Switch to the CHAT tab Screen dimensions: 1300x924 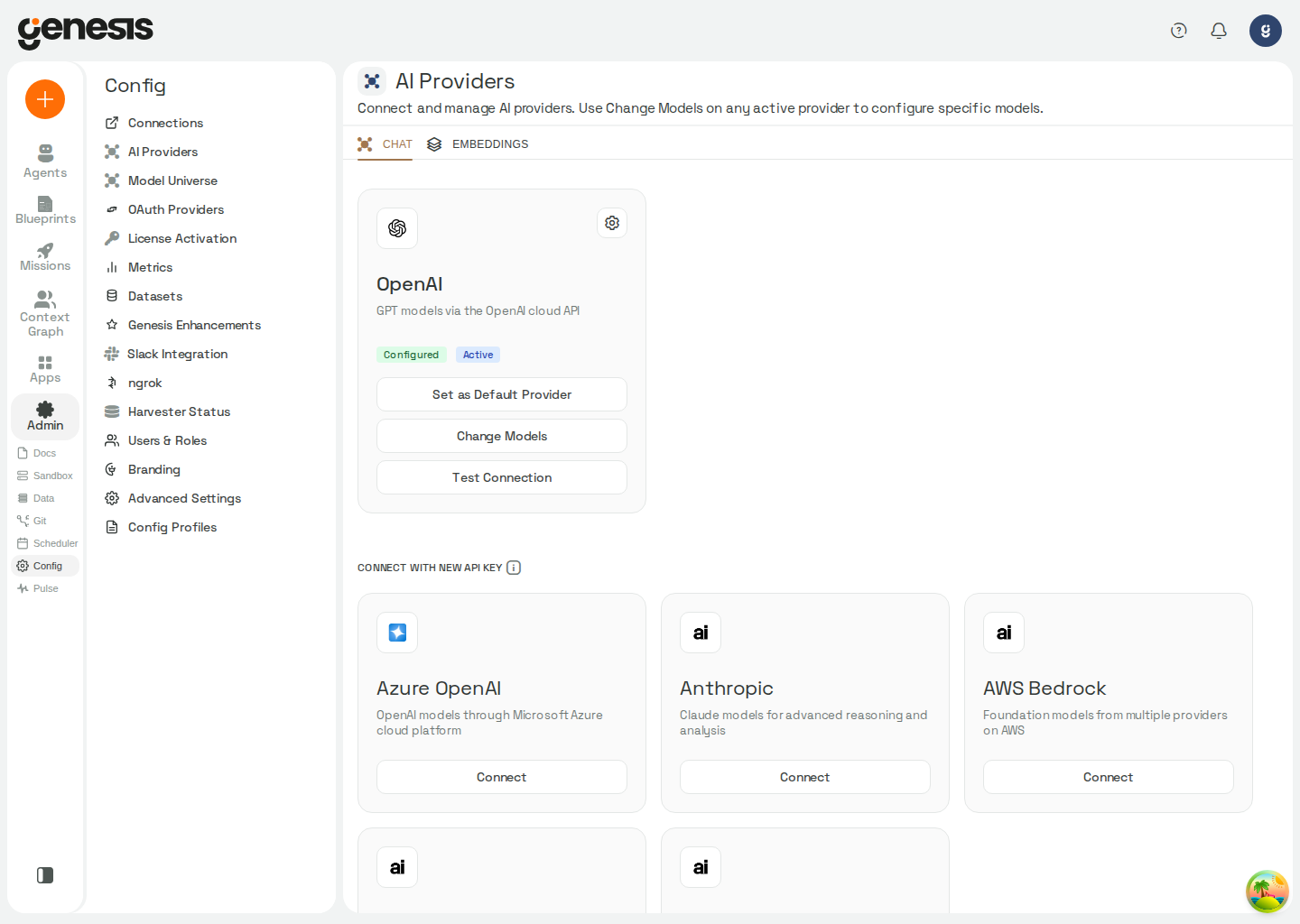pos(385,144)
